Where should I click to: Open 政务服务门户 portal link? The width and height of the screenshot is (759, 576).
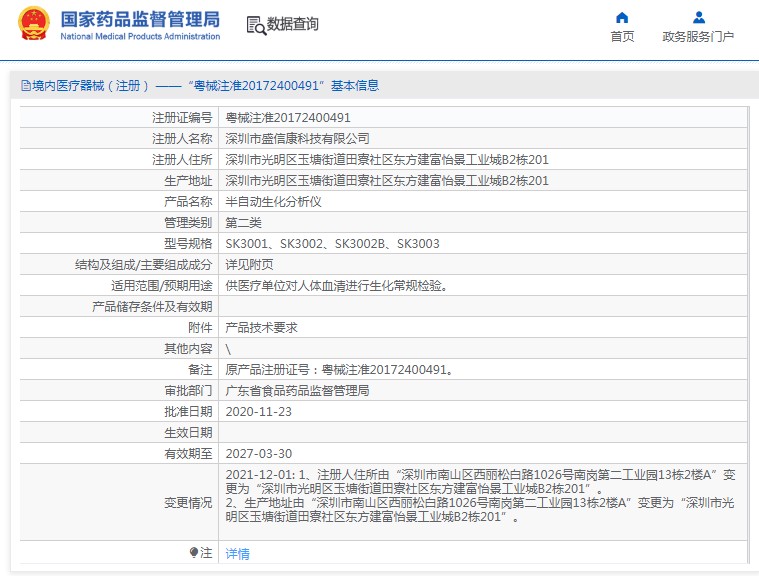point(698,37)
